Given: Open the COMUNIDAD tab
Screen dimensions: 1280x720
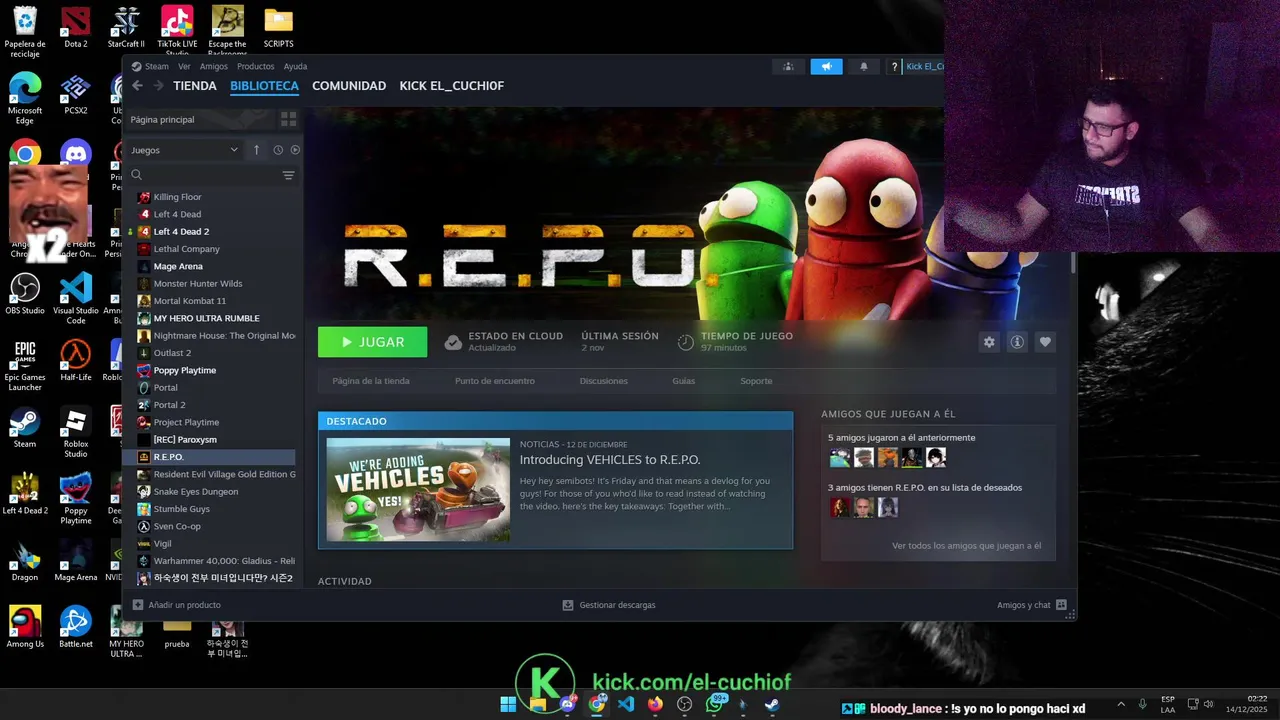Looking at the screenshot, I should point(349,86).
